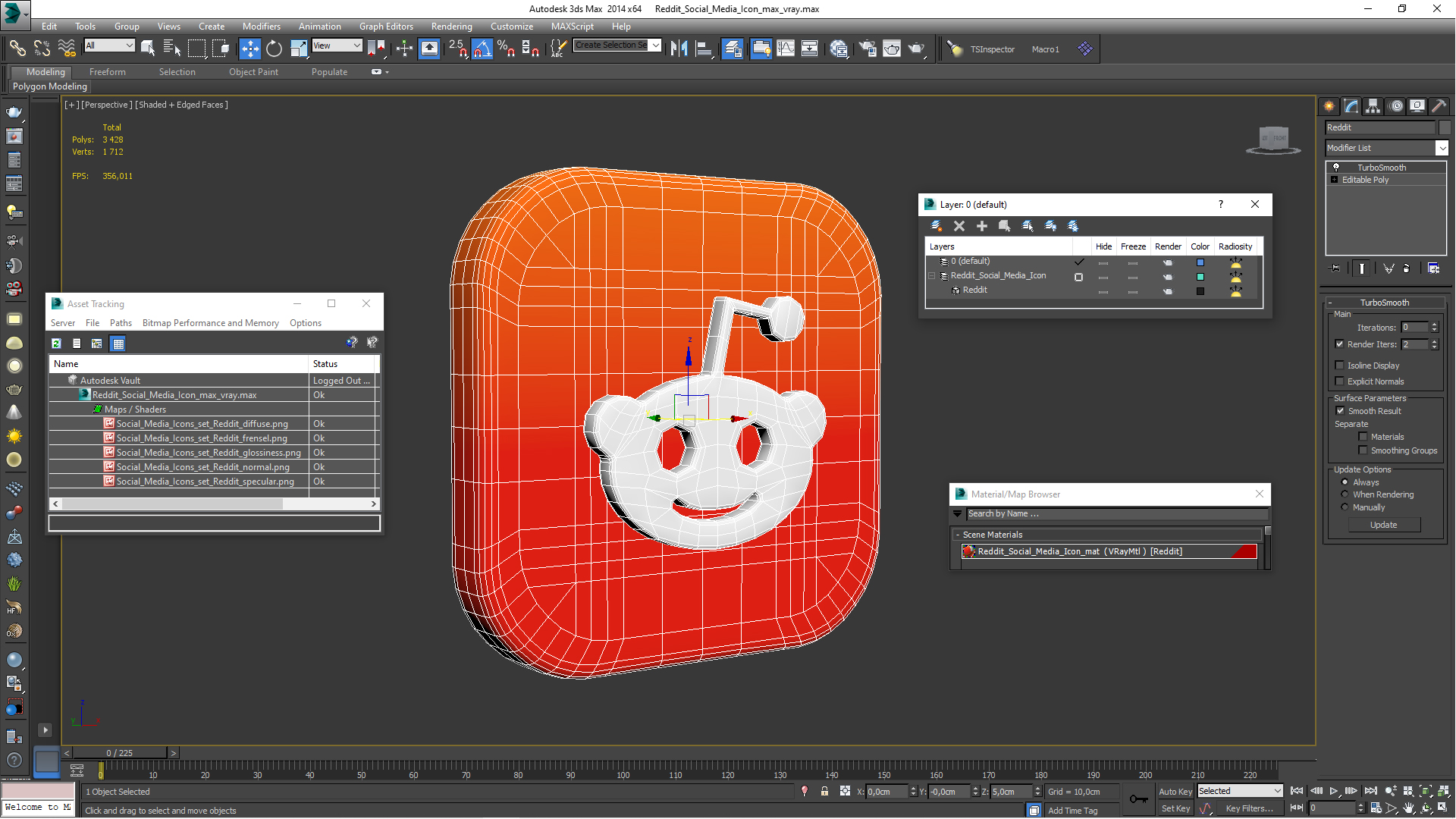Image resolution: width=1456 pixels, height=819 pixels.
Task: Click Add Time Tag
Action: 1072,811
